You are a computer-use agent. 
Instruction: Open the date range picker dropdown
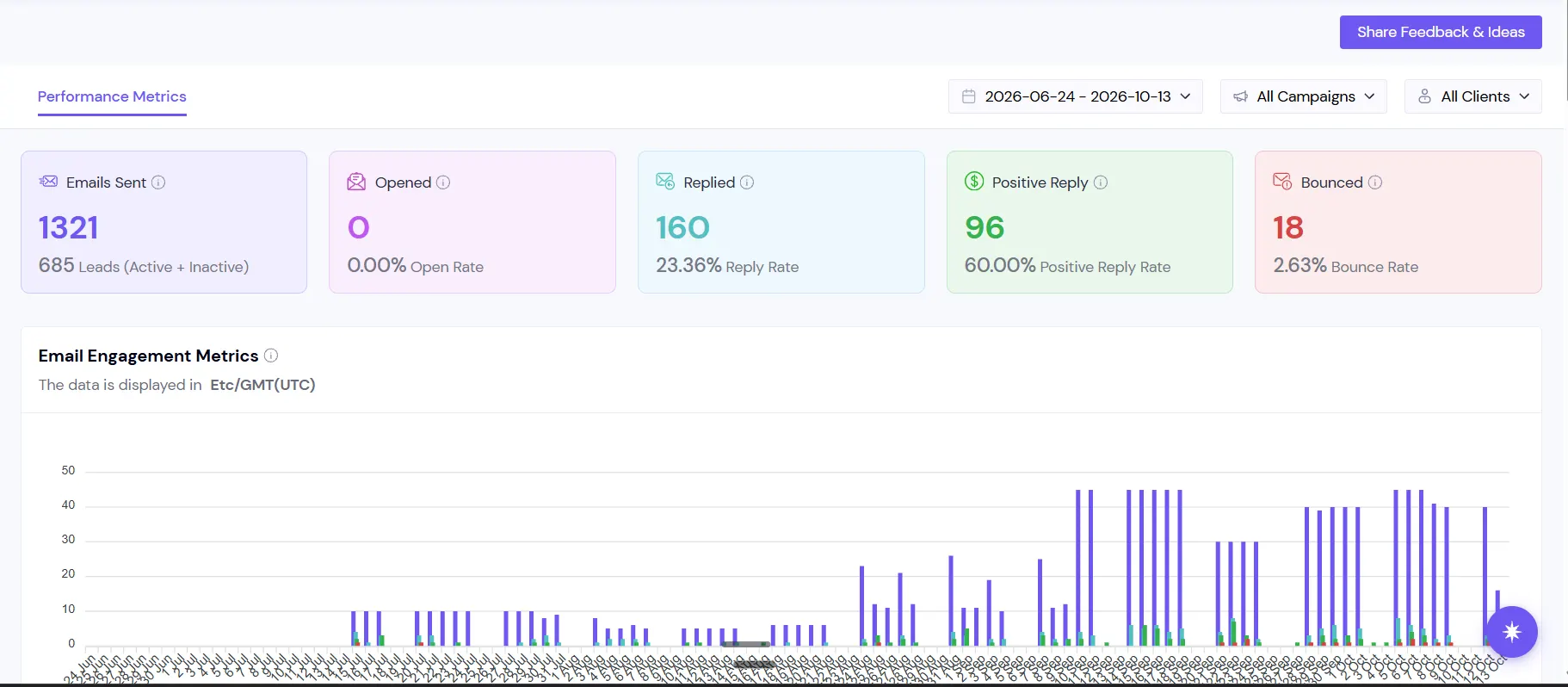pos(1076,96)
